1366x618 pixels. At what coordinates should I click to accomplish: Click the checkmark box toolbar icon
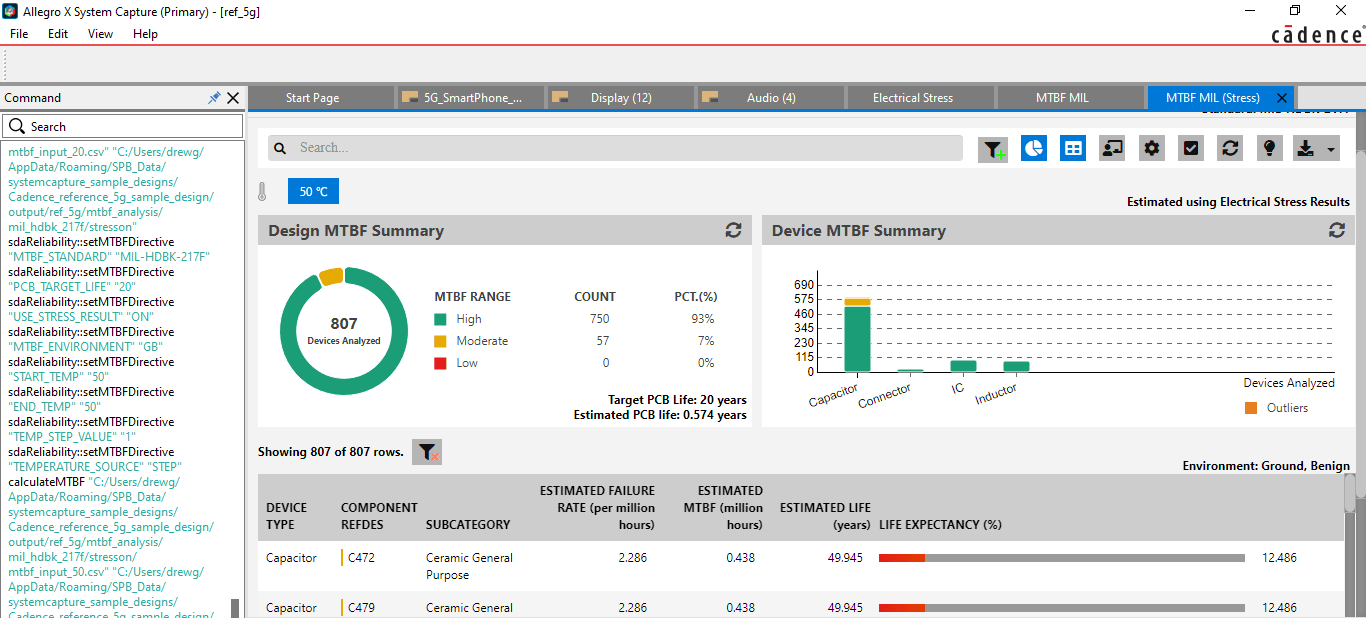pos(1191,148)
